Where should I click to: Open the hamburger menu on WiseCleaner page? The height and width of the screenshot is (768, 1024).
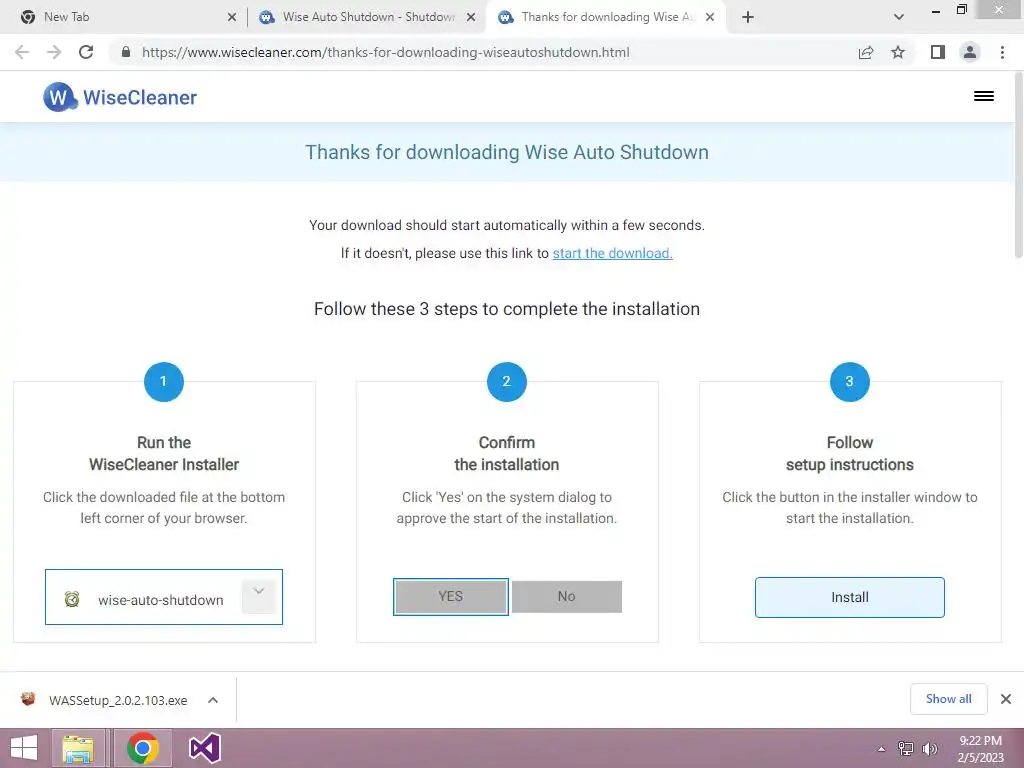(984, 96)
